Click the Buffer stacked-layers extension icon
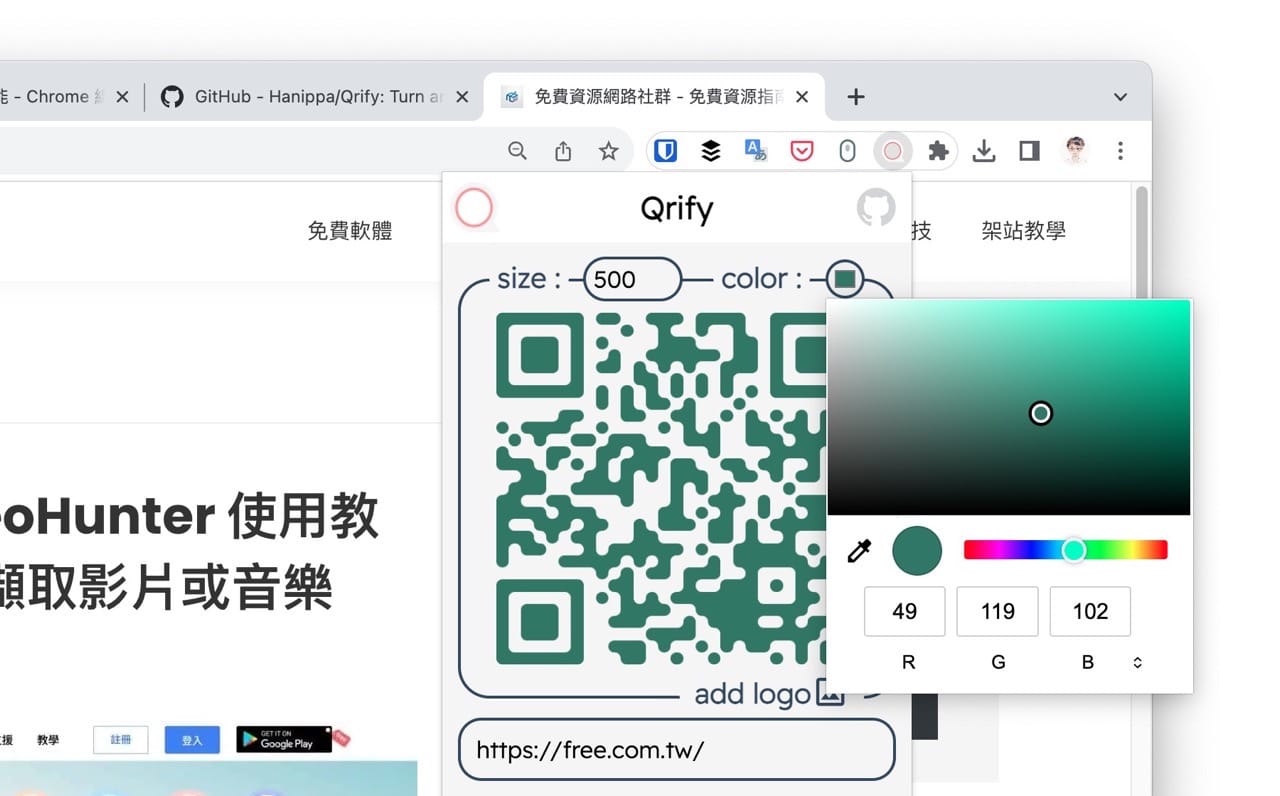 tap(710, 151)
